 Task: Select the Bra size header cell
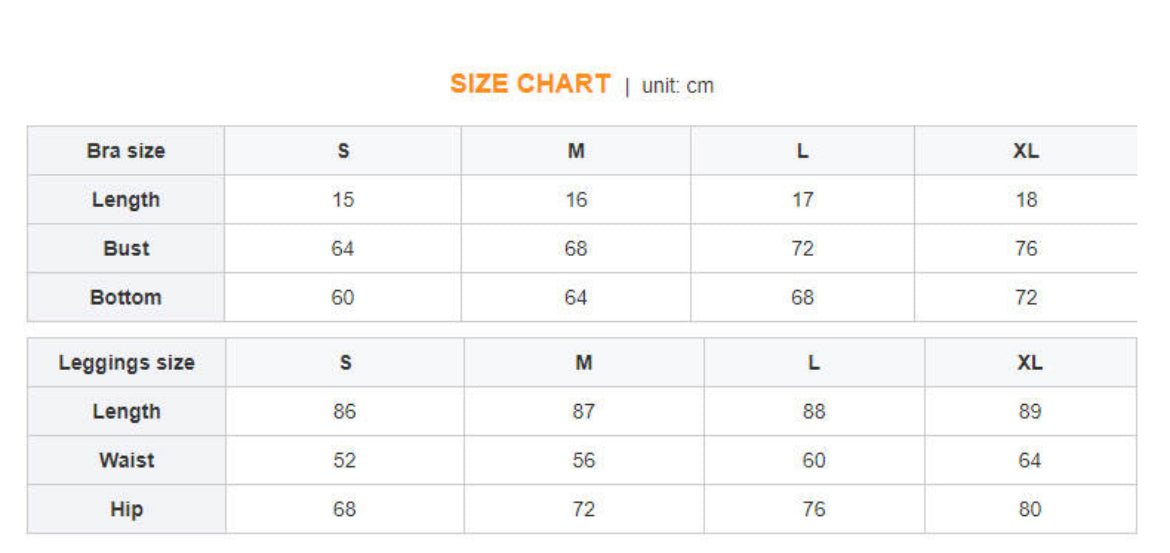click(126, 151)
